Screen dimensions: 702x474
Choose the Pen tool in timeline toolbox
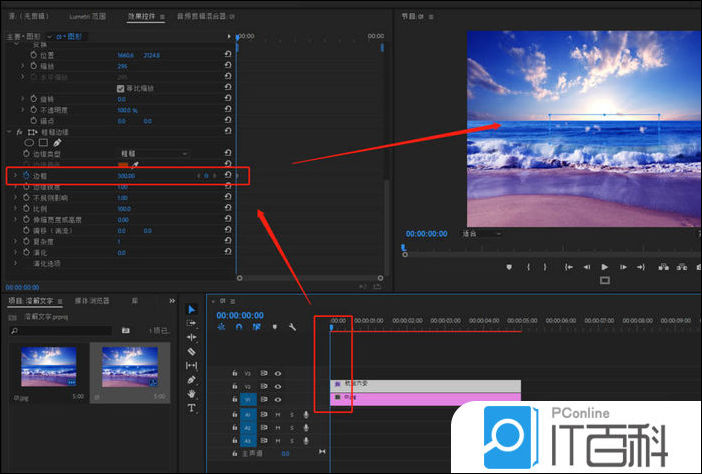click(192, 380)
